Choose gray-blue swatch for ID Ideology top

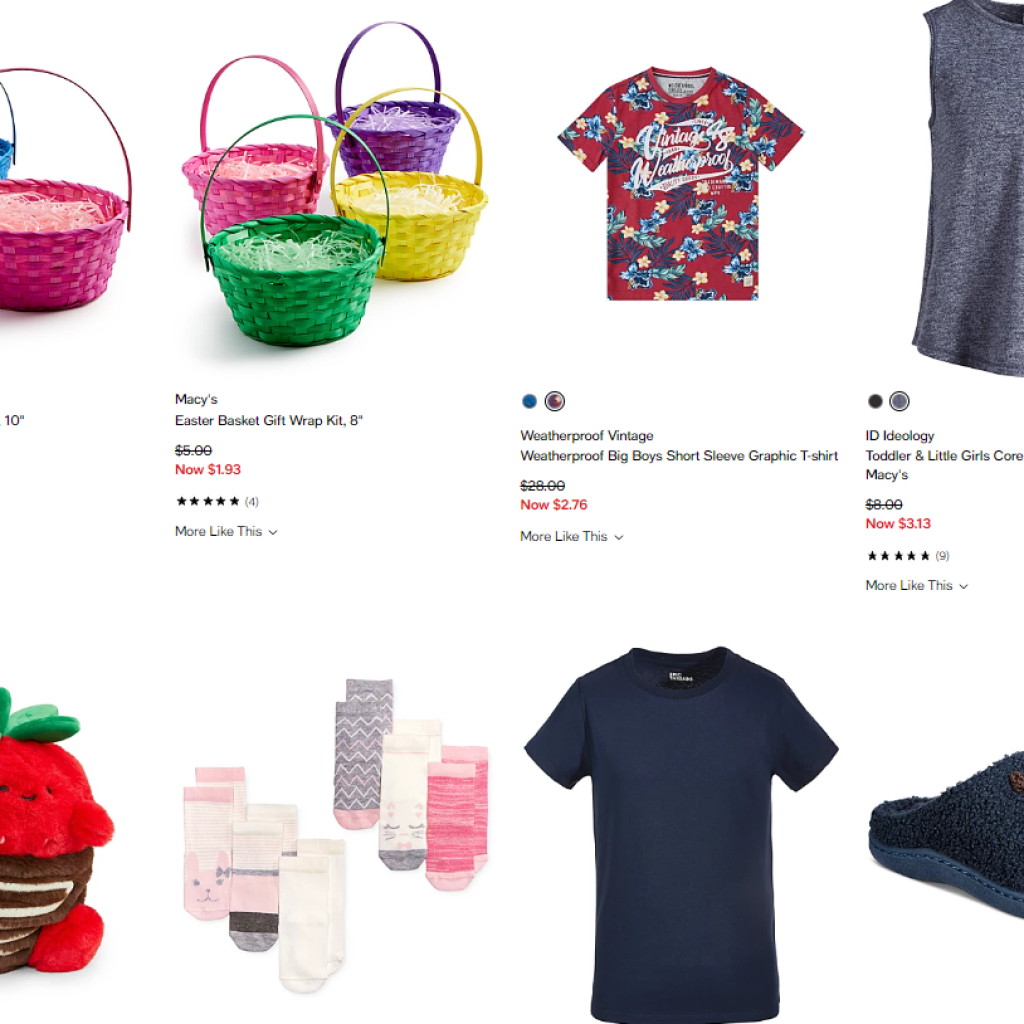pos(899,401)
